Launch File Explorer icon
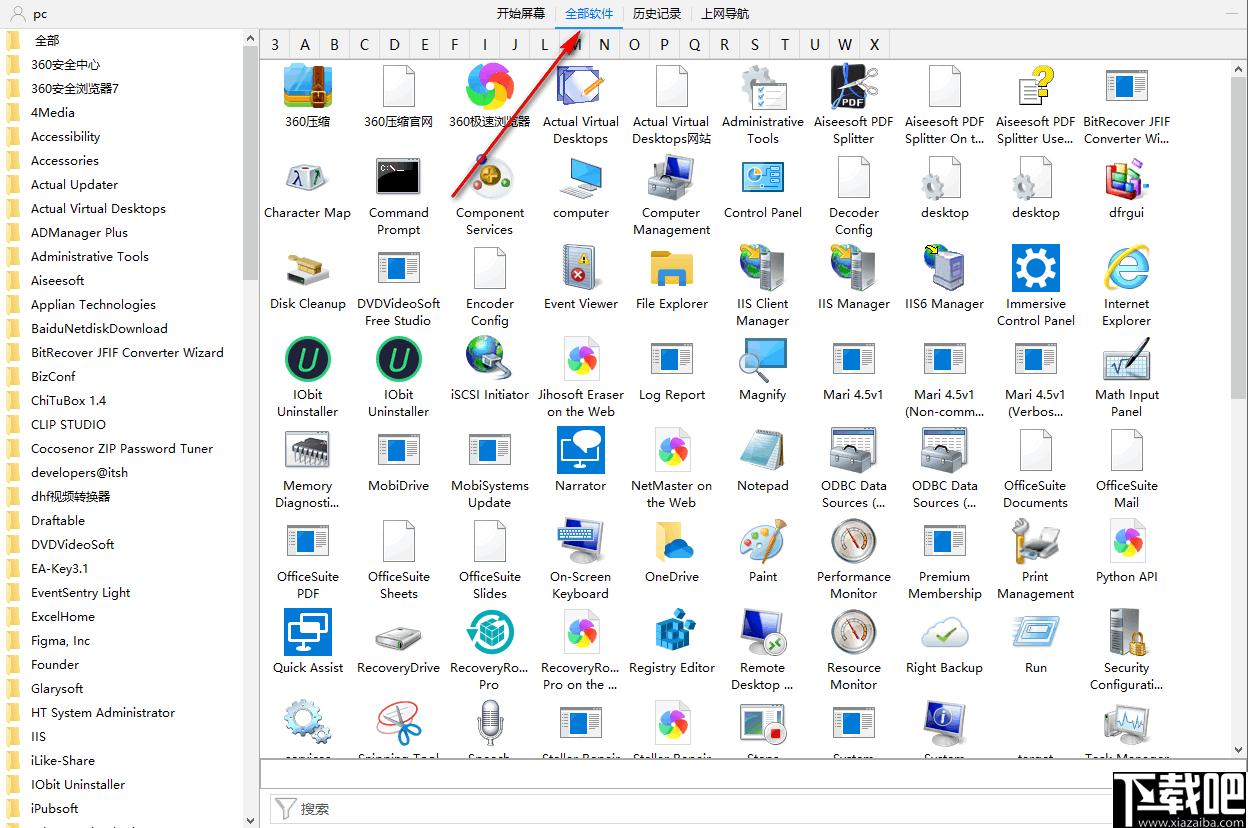 pyautogui.click(x=672, y=268)
